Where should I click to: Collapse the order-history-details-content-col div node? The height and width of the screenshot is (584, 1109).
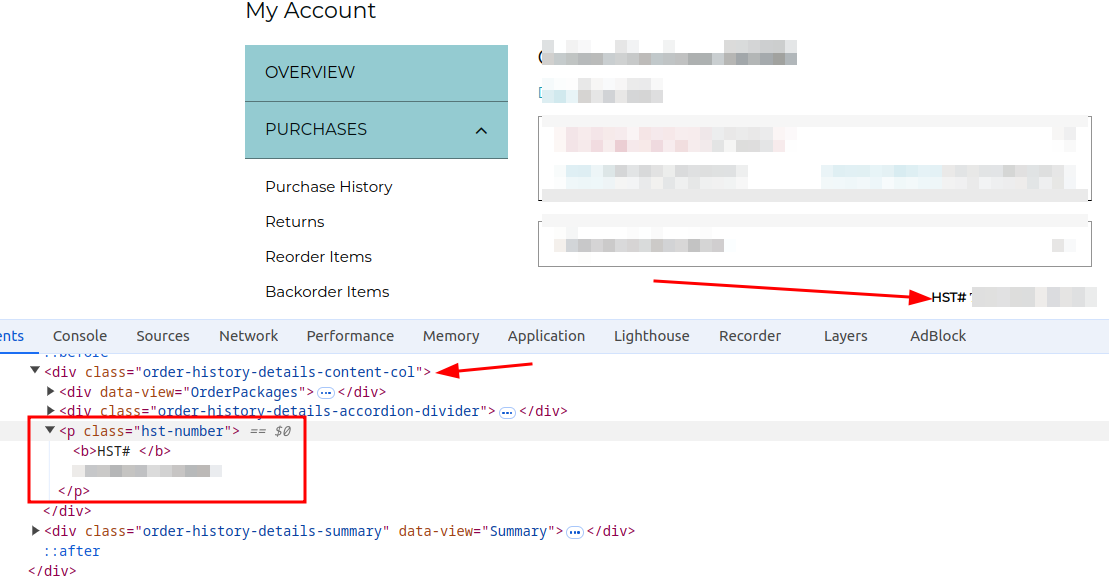(x=36, y=372)
